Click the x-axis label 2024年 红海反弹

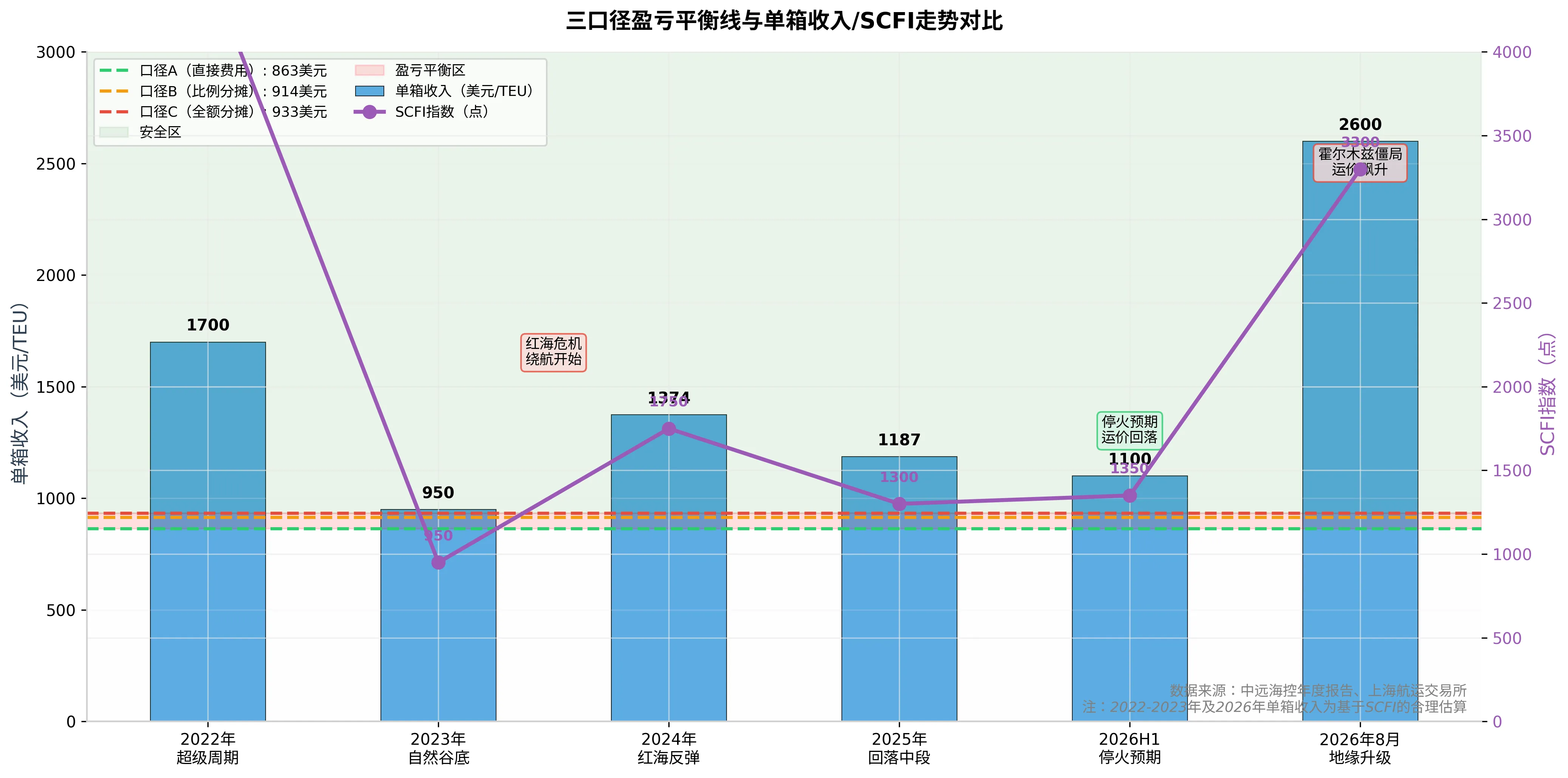[669, 749]
